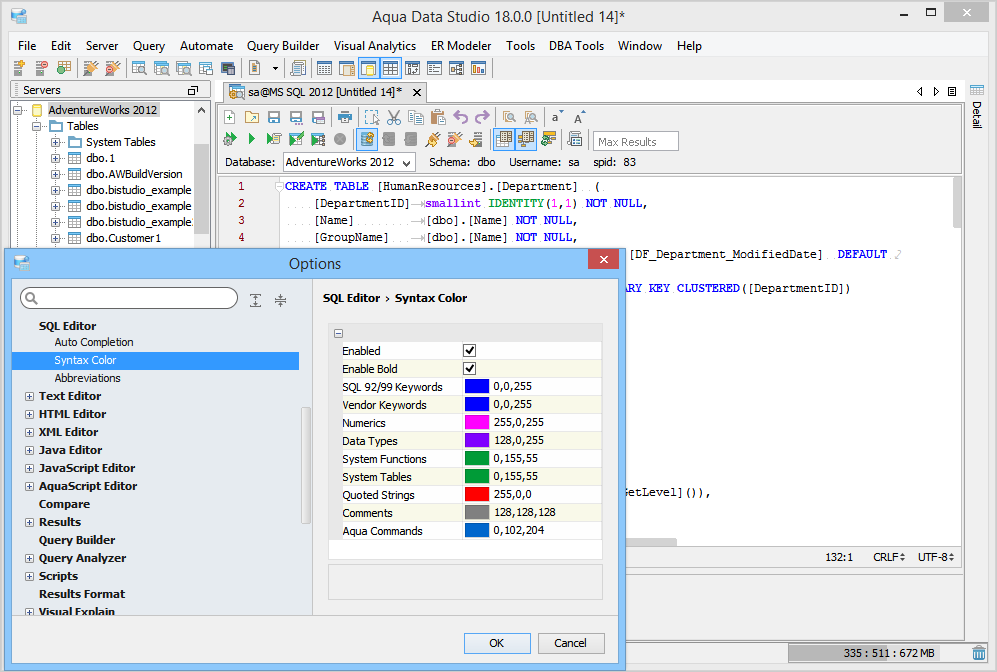
Task: Click the Find magnifier icon in editor toolbar
Action: 509,118
